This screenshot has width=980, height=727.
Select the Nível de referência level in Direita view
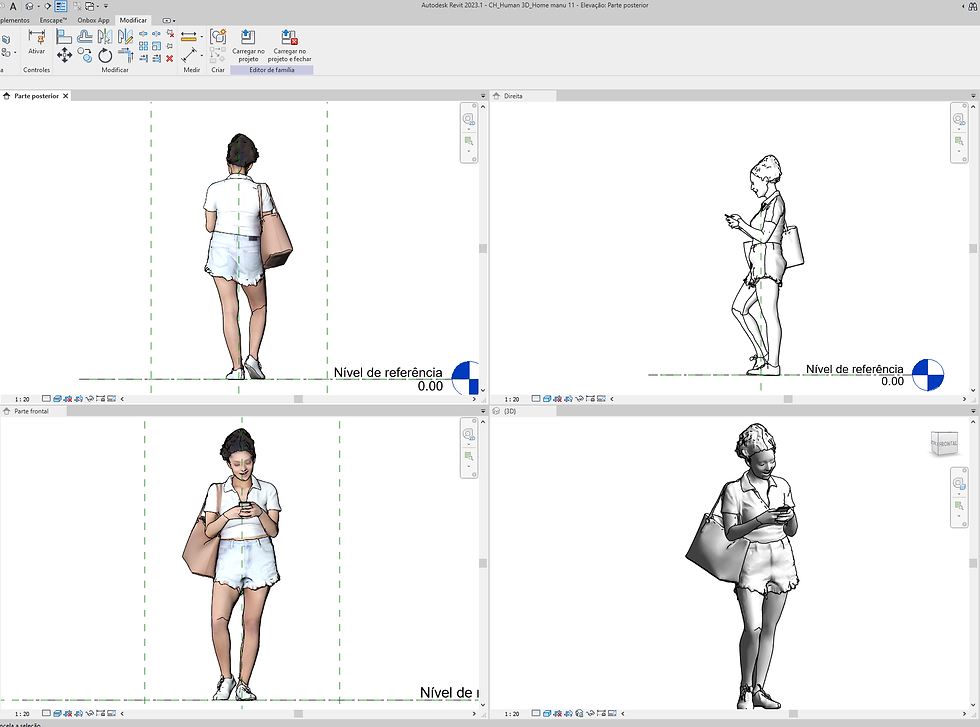click(x=854, y=369)
